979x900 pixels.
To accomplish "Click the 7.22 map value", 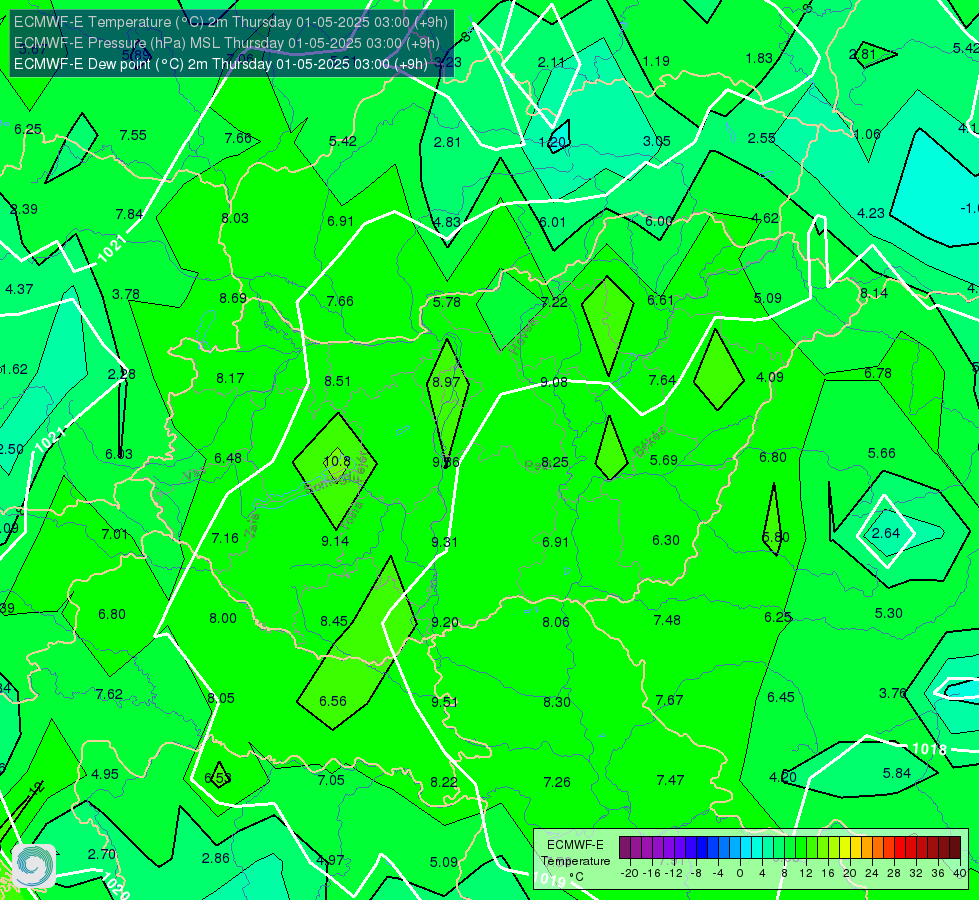I will [x=554, y=302].
